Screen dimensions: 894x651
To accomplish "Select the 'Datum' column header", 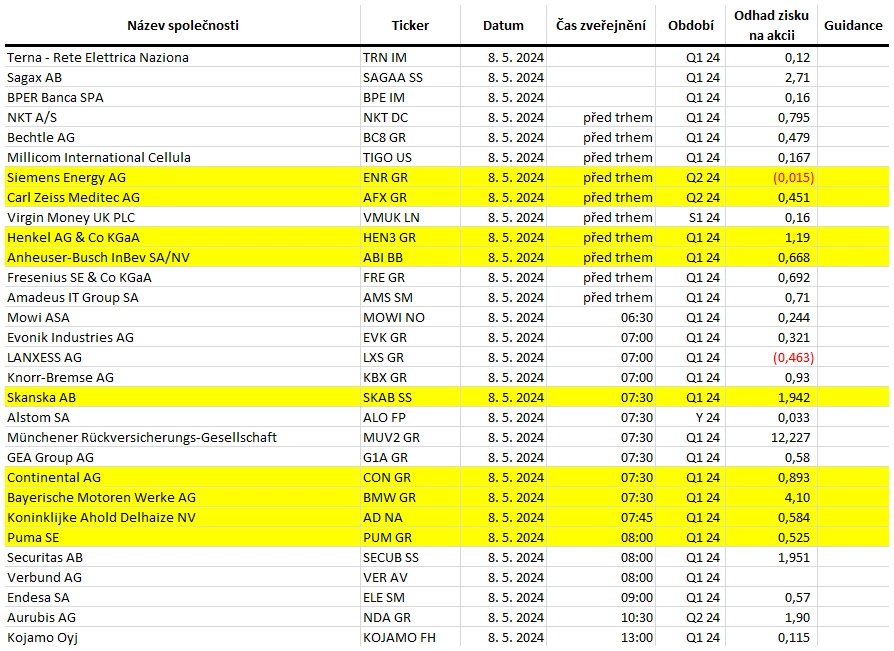I will click(503, 26).
